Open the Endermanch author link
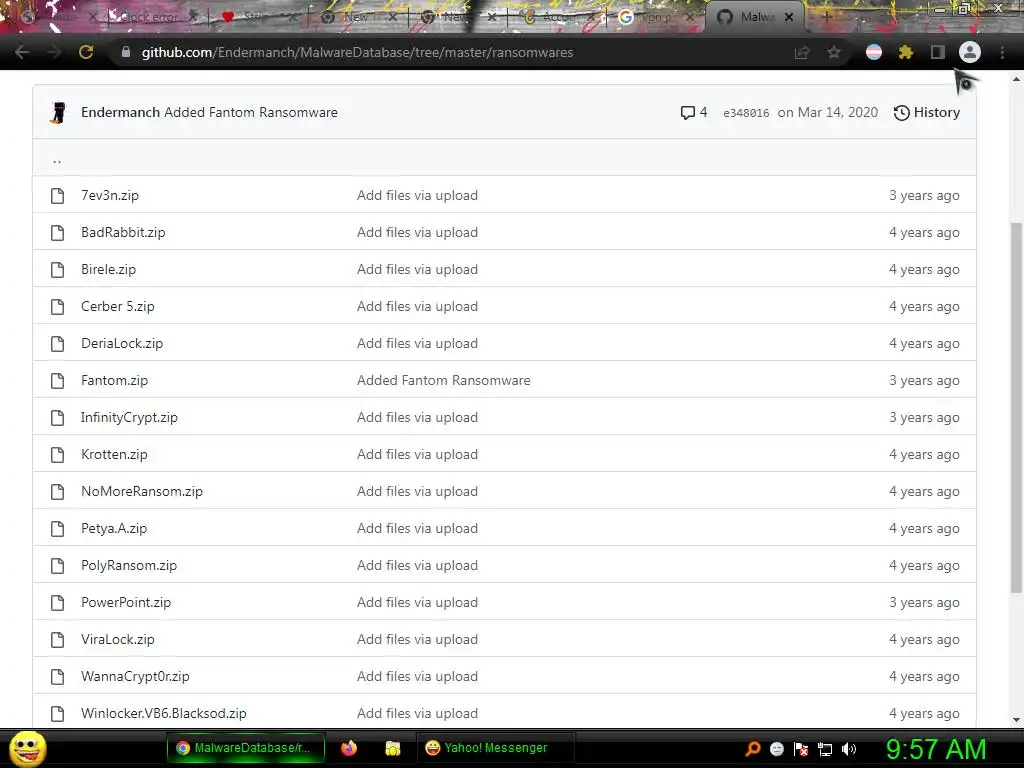The image size is (1024, 768). 120,112
